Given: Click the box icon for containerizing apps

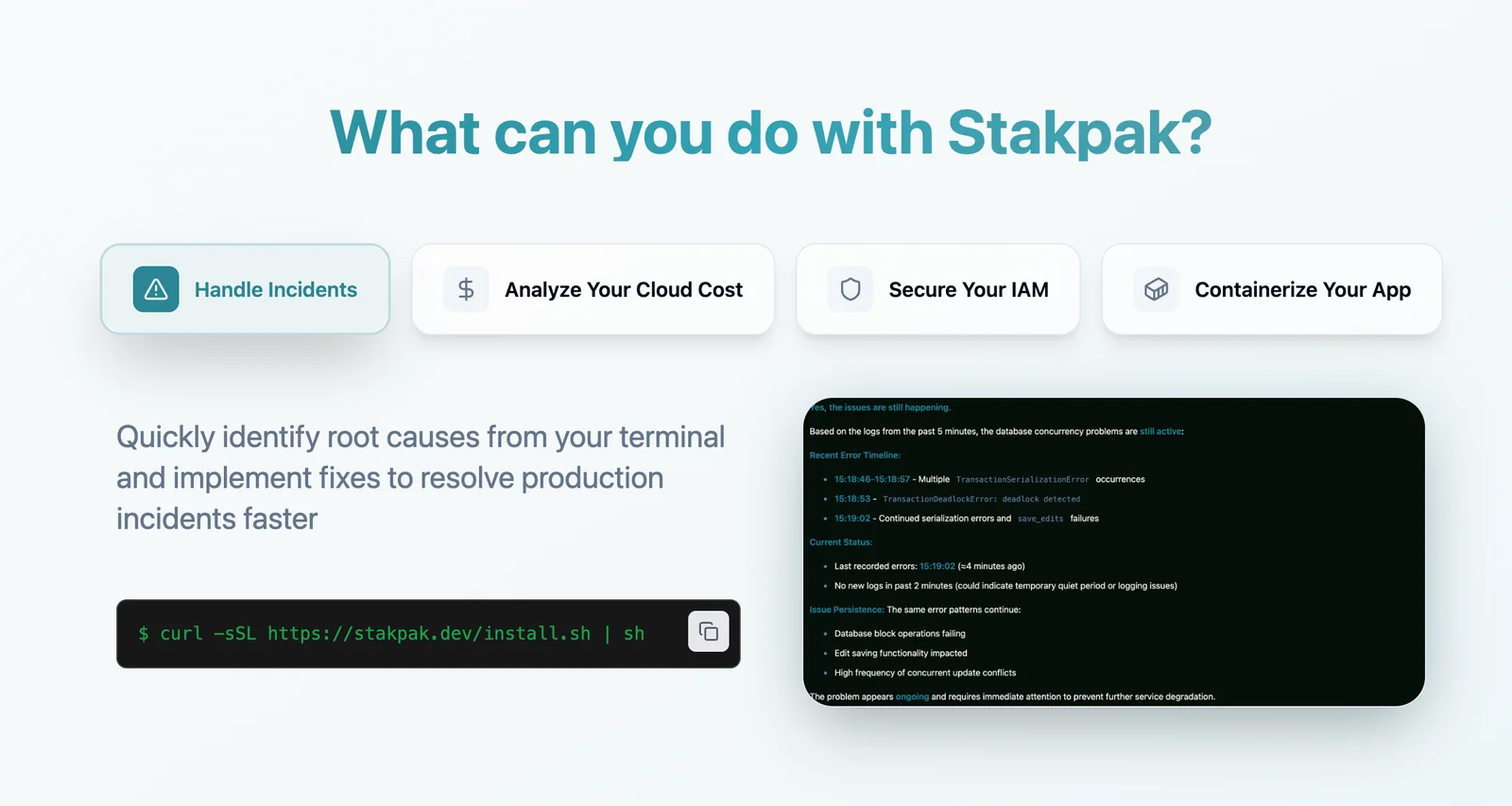Looking at the screenshot, I should [1156, 289].
